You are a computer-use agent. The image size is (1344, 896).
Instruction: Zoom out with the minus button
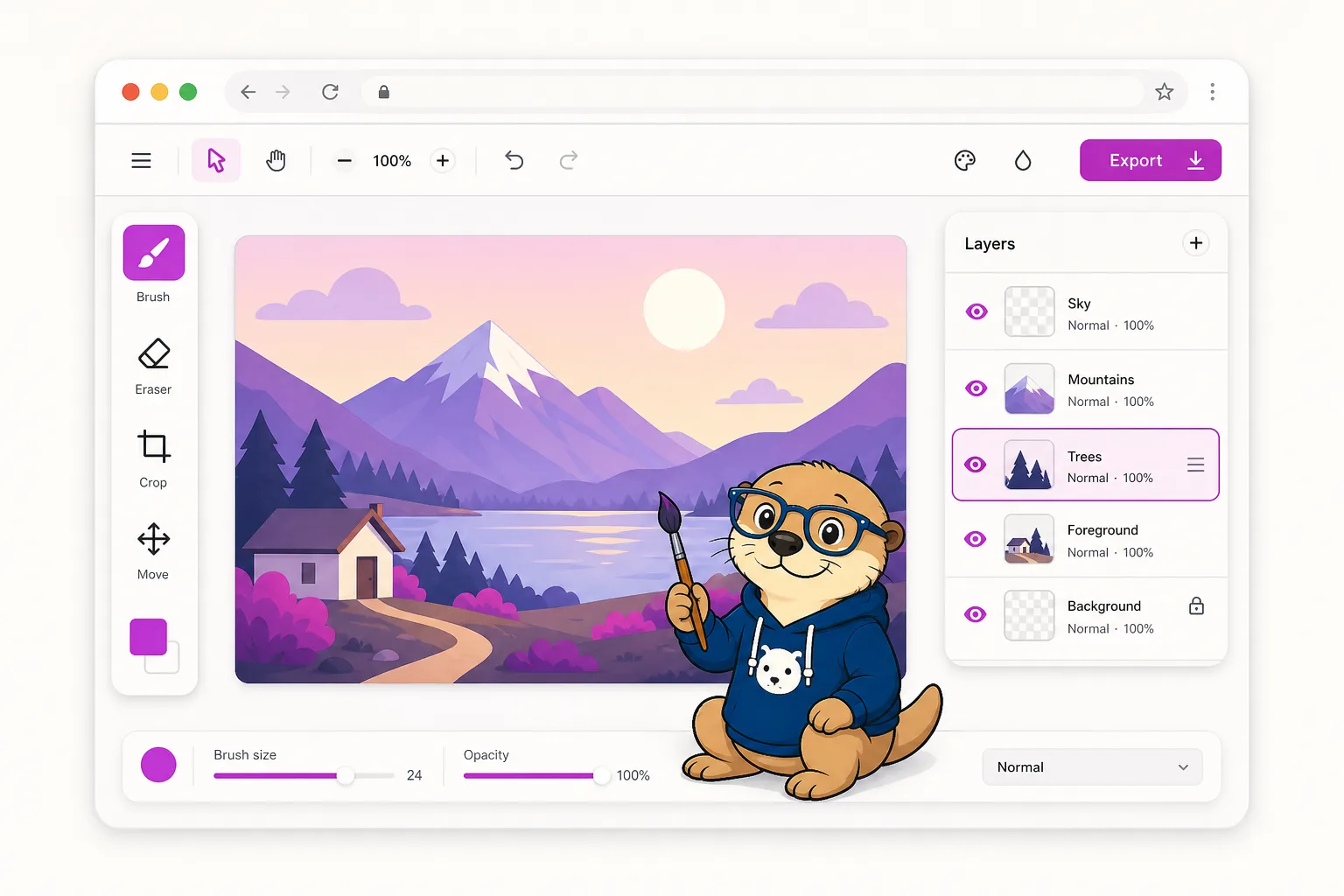[345, 160]
